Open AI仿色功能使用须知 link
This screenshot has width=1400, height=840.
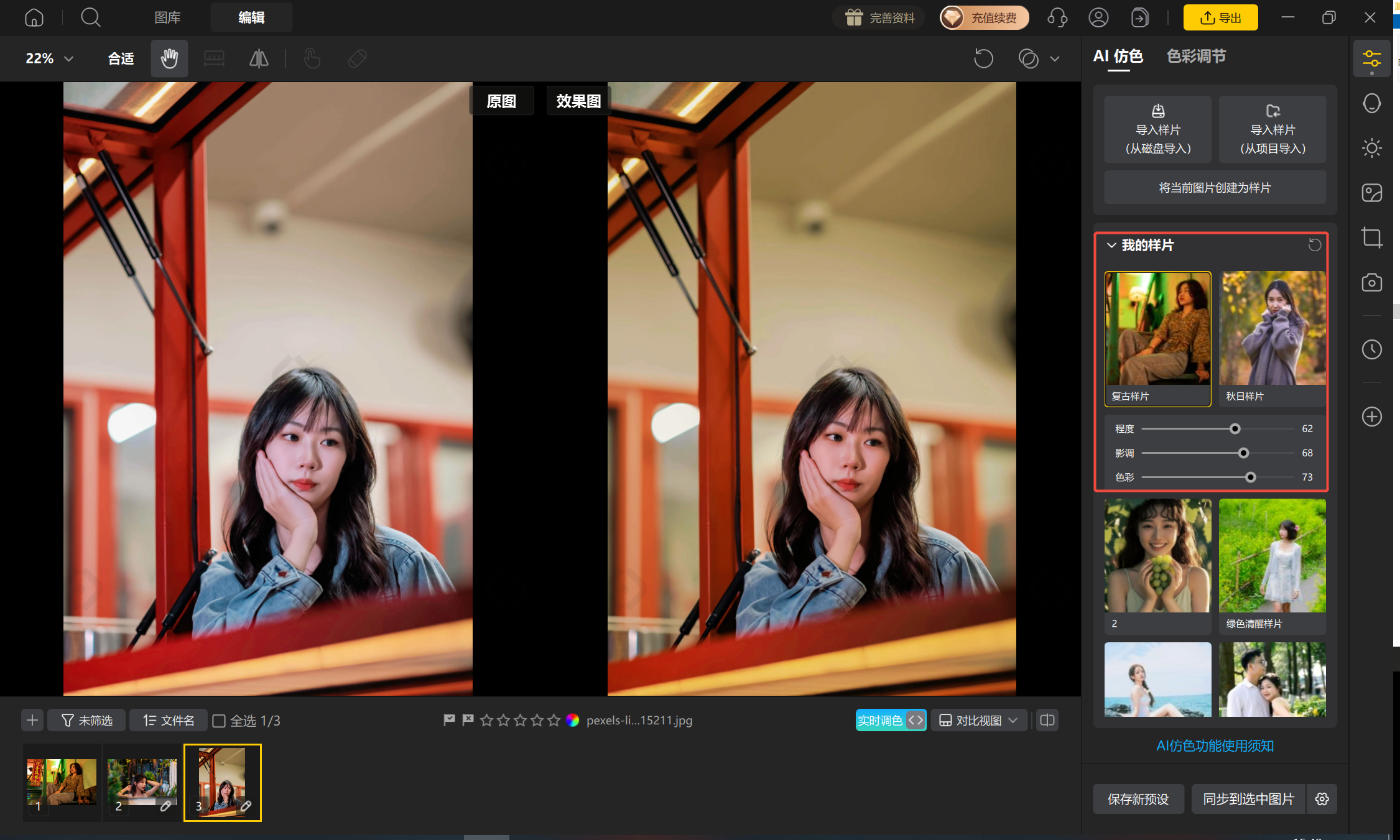(1215, 745)
